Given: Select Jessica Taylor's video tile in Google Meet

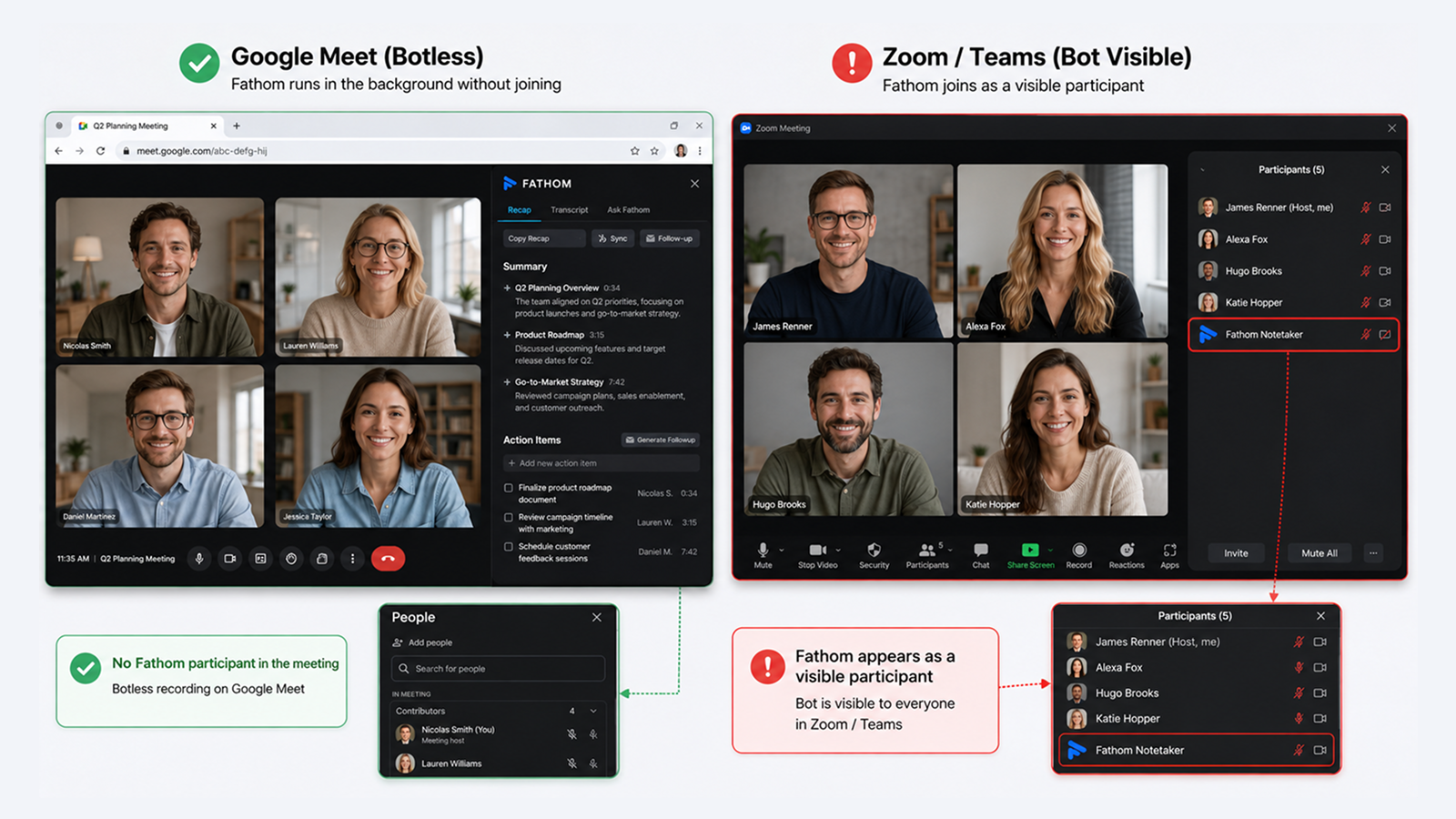Looking at the screenshot, I should pos(379,446).
